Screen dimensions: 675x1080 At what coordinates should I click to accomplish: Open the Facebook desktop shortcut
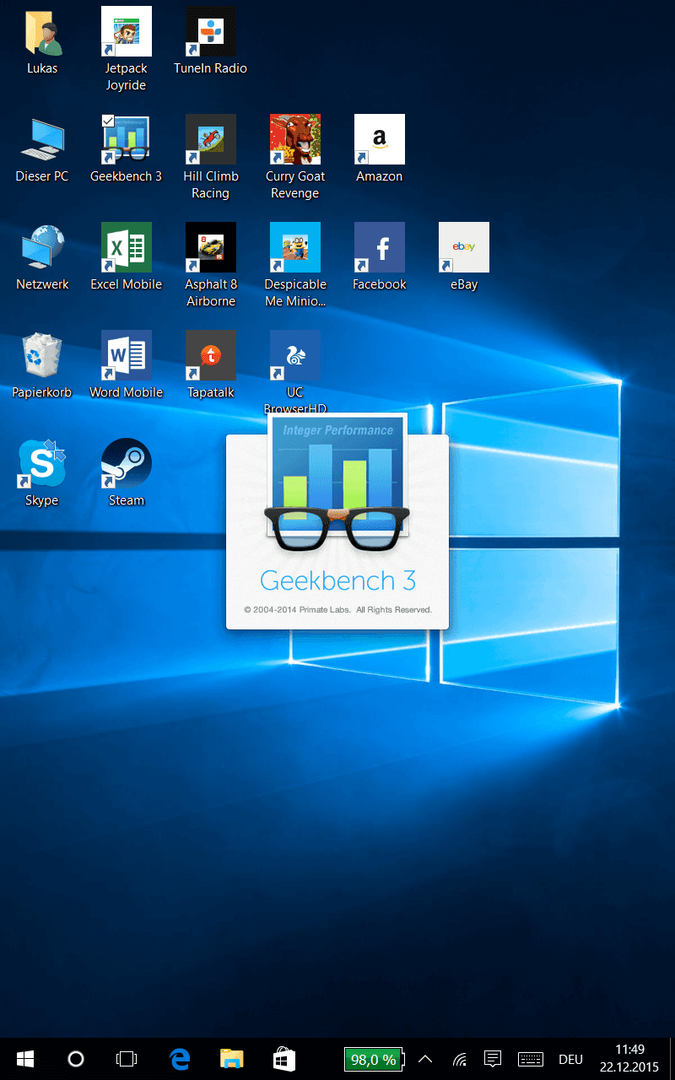click(379, 247)
